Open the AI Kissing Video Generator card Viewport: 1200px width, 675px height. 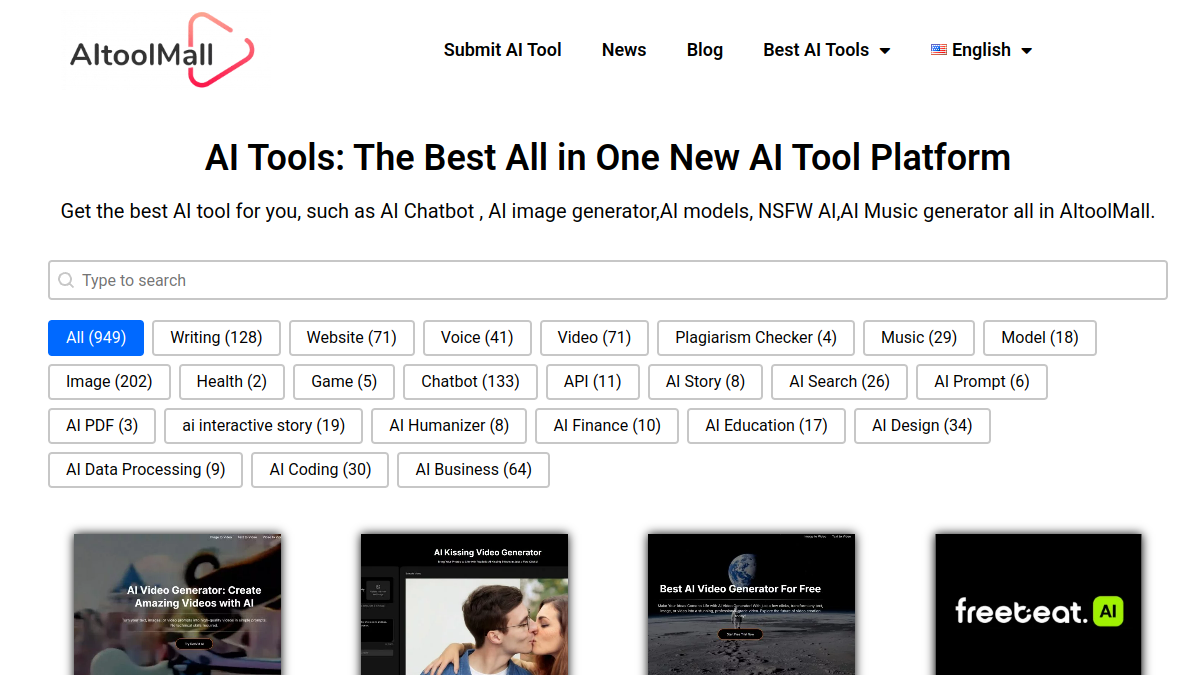point(465,604)
